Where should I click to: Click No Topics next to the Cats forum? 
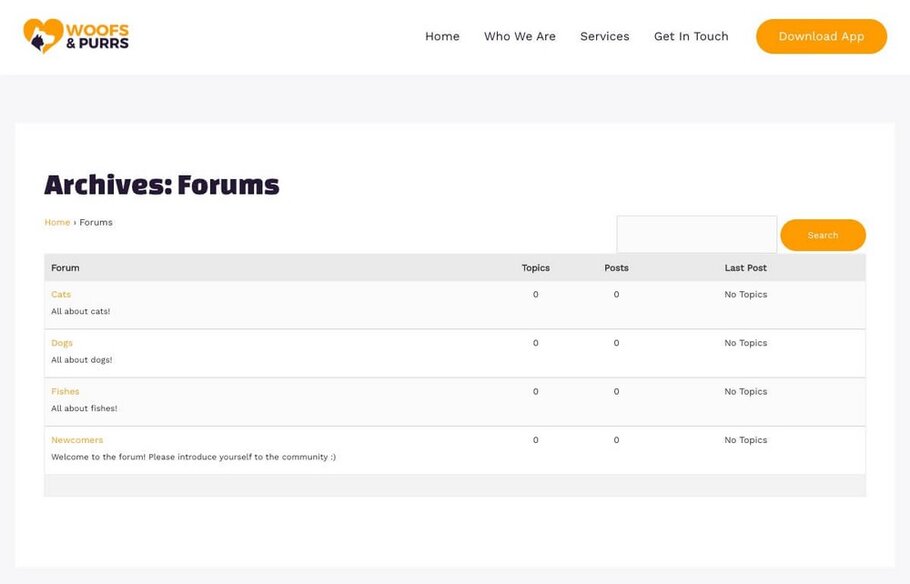click(x=745, y=294)
